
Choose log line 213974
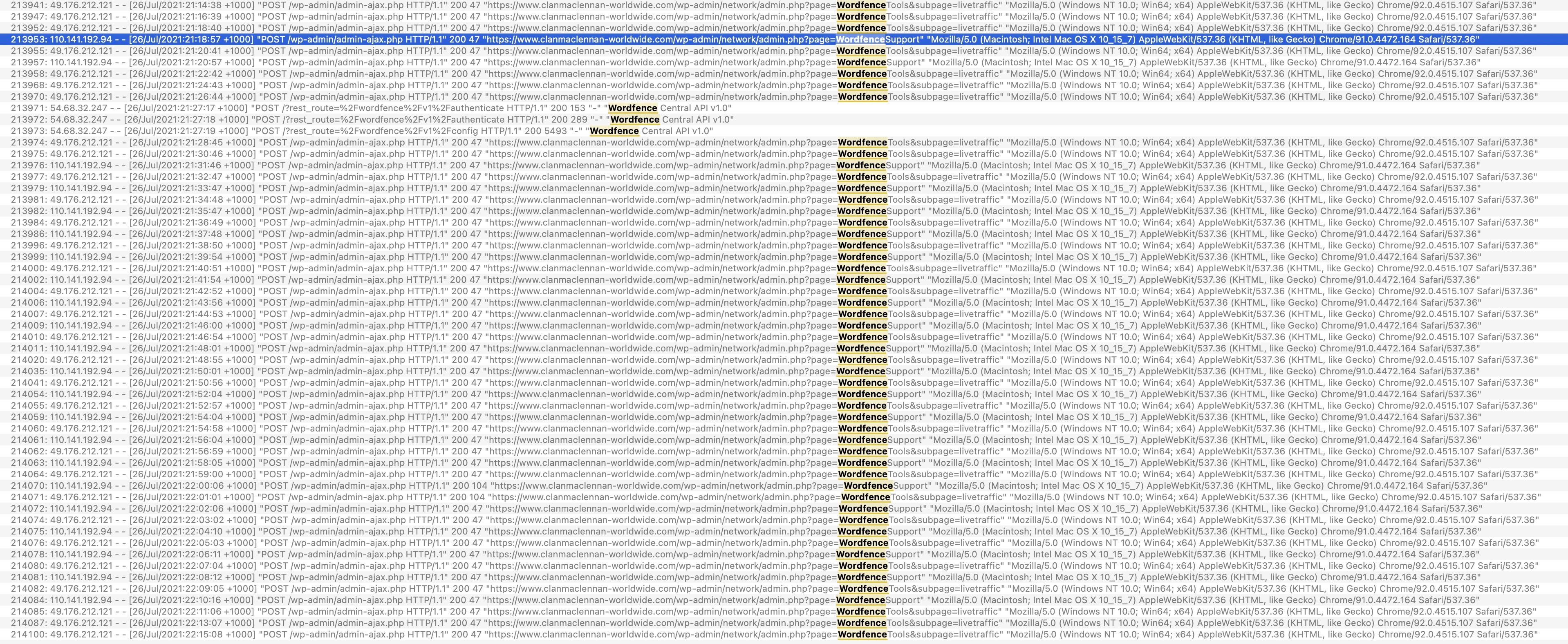[x=784, y=143]
